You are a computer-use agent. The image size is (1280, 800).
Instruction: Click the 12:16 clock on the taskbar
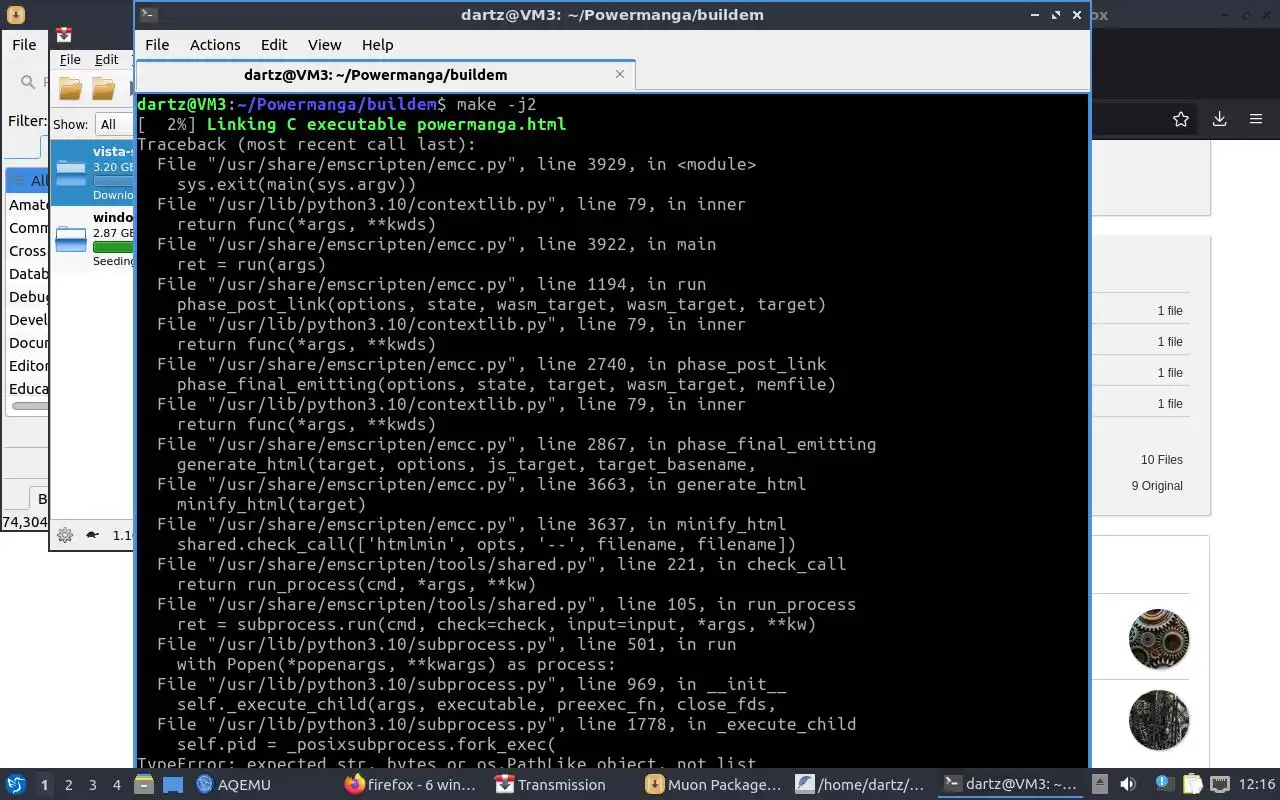pos(1257,785)
